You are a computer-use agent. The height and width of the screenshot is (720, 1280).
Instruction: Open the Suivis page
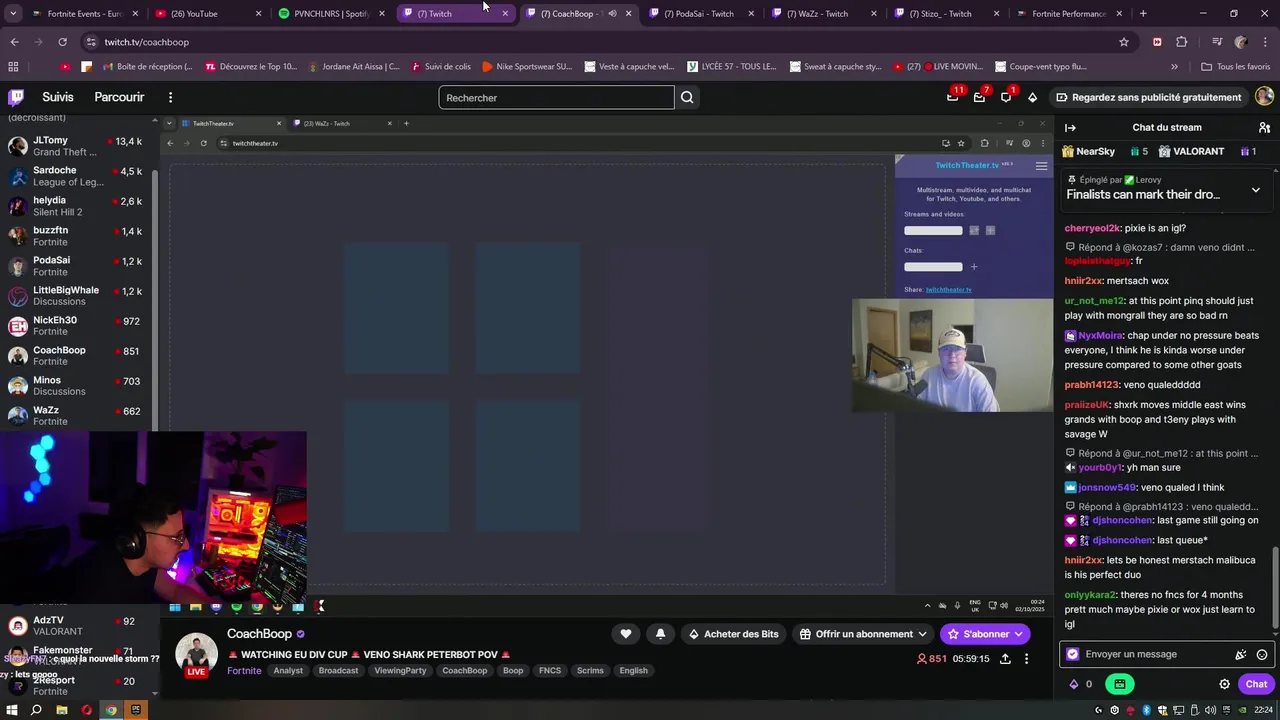pos(58,97)
